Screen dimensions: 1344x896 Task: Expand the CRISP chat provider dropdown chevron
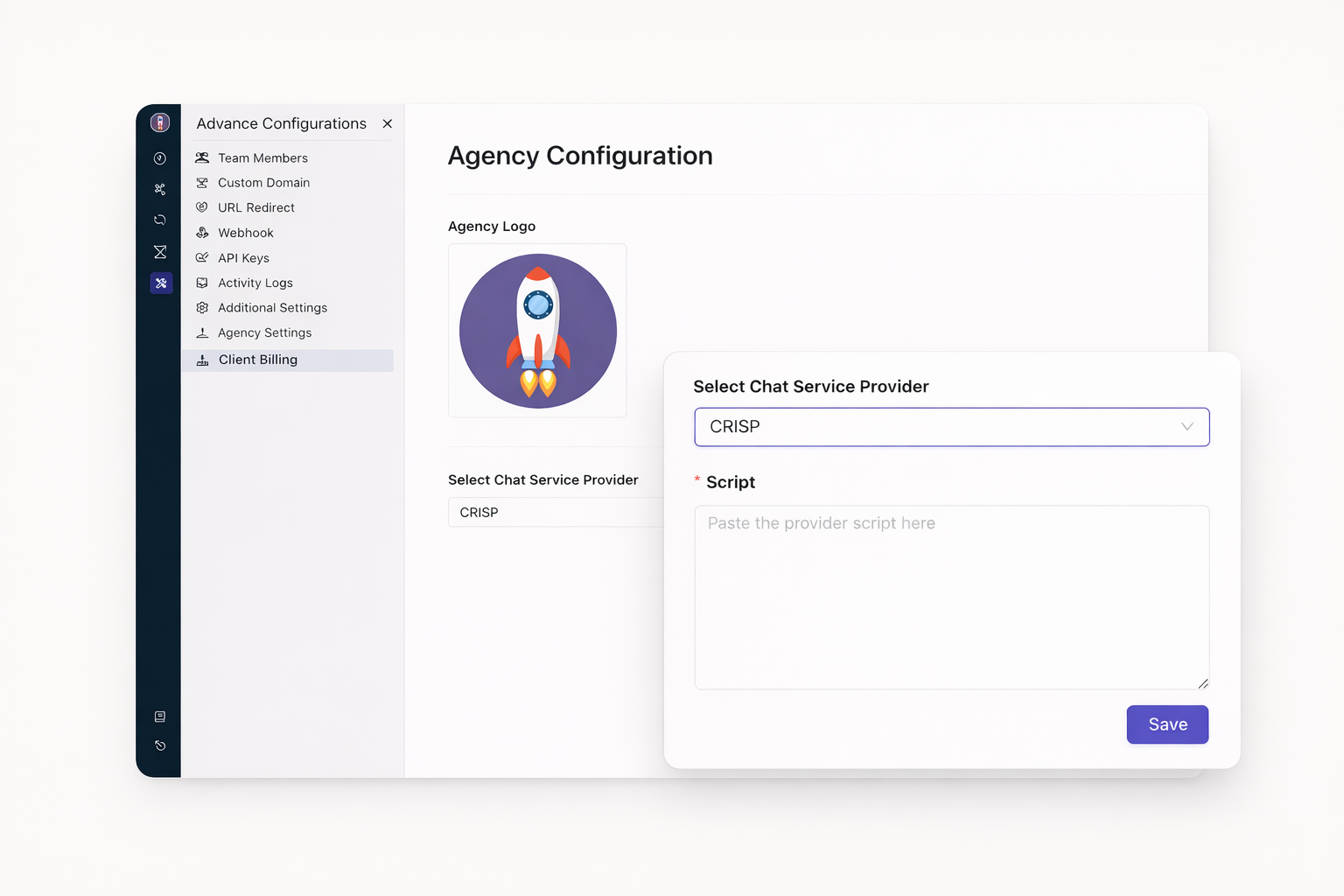click(1186, 427)
